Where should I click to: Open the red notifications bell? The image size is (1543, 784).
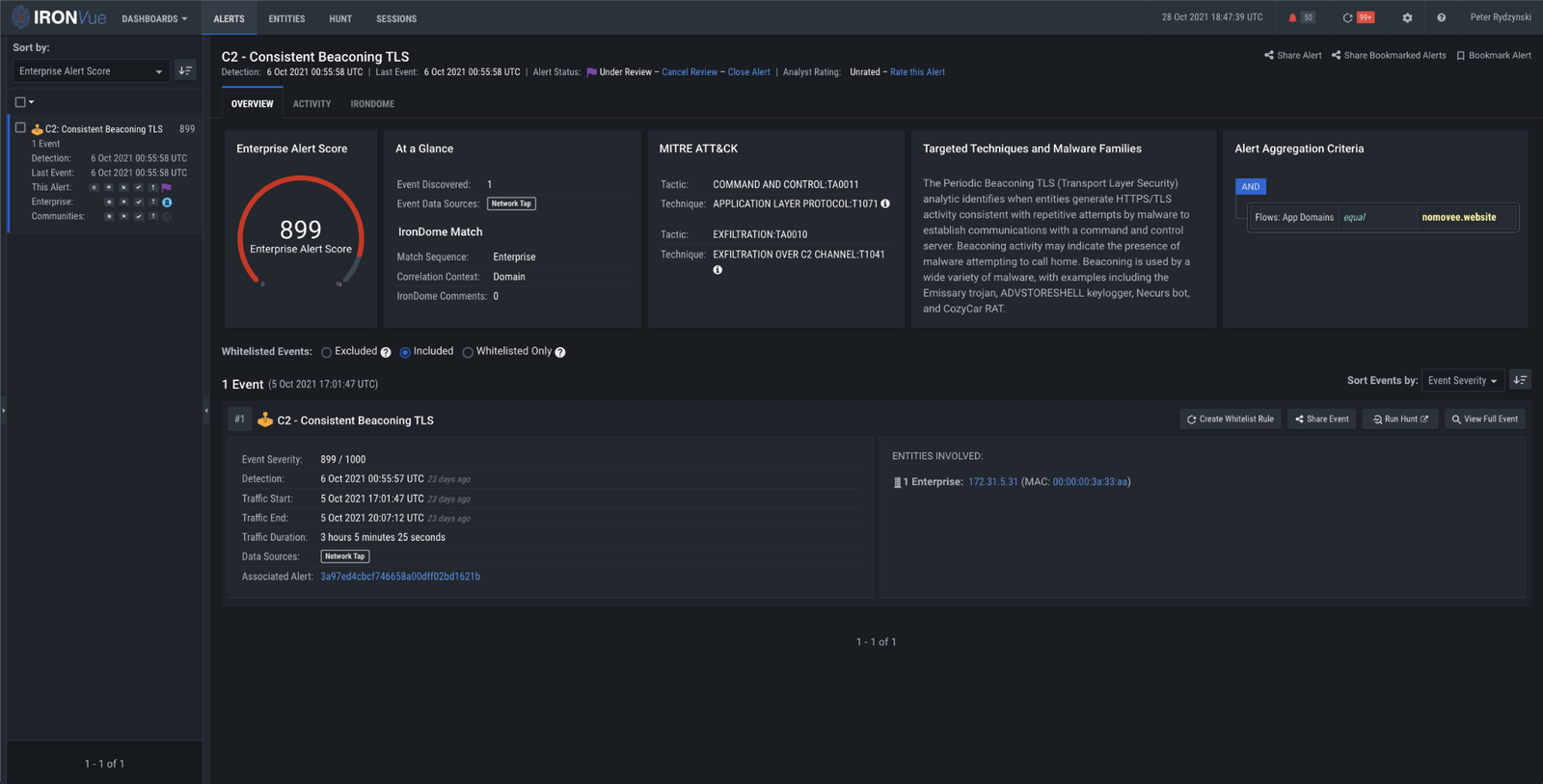click(1292, 17)
